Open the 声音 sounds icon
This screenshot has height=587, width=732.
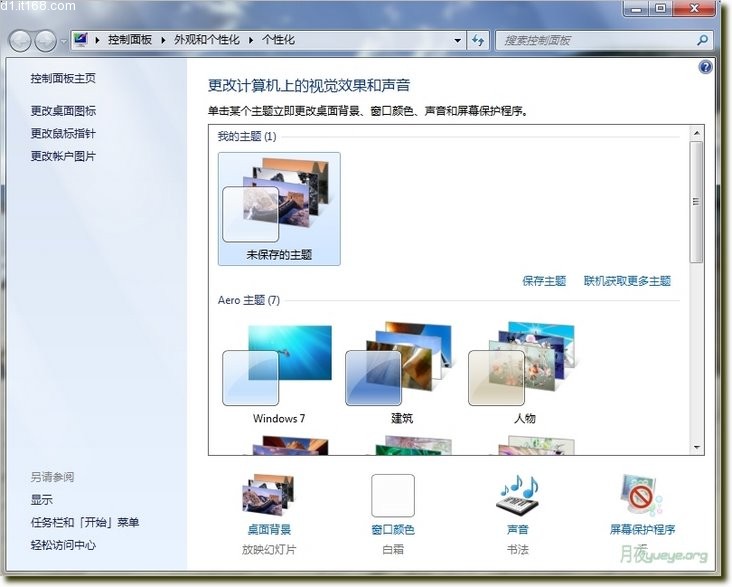[x=517, y=497]
